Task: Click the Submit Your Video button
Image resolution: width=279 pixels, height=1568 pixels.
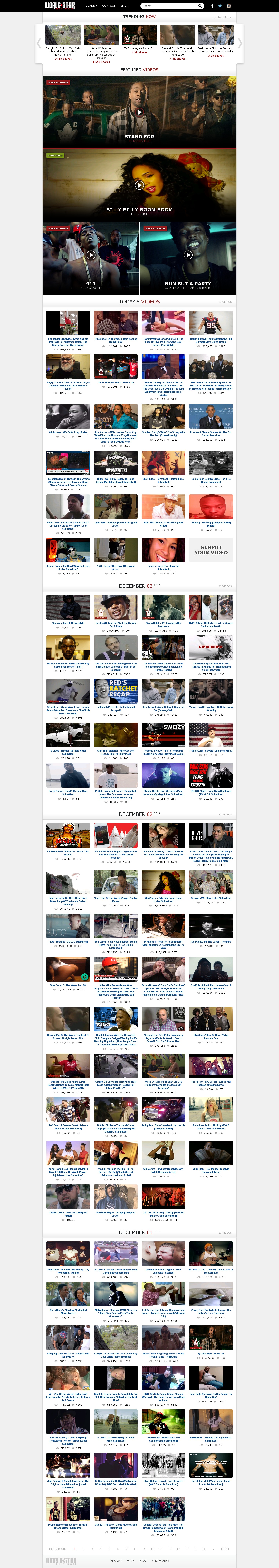Action: click(x=210, y=550)
